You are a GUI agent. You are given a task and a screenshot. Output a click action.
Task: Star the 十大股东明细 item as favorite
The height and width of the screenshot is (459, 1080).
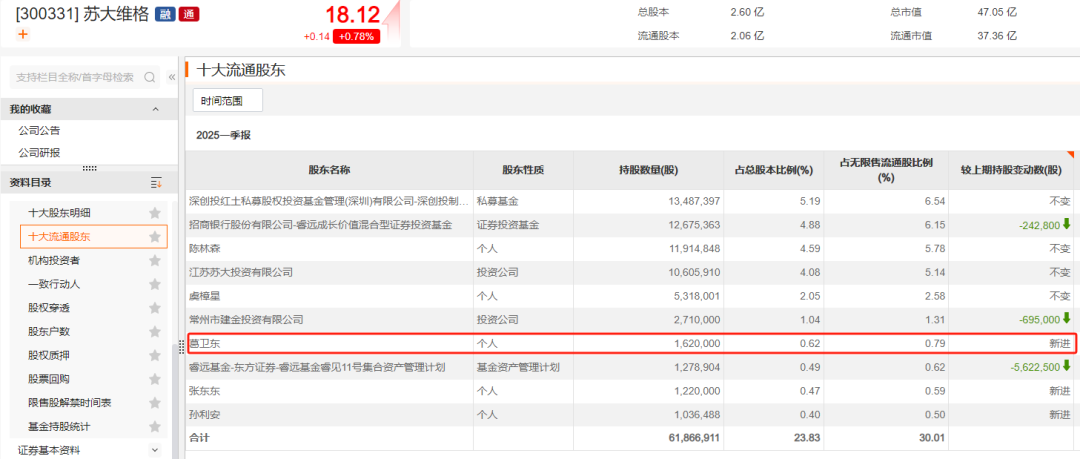click(155, 213)
